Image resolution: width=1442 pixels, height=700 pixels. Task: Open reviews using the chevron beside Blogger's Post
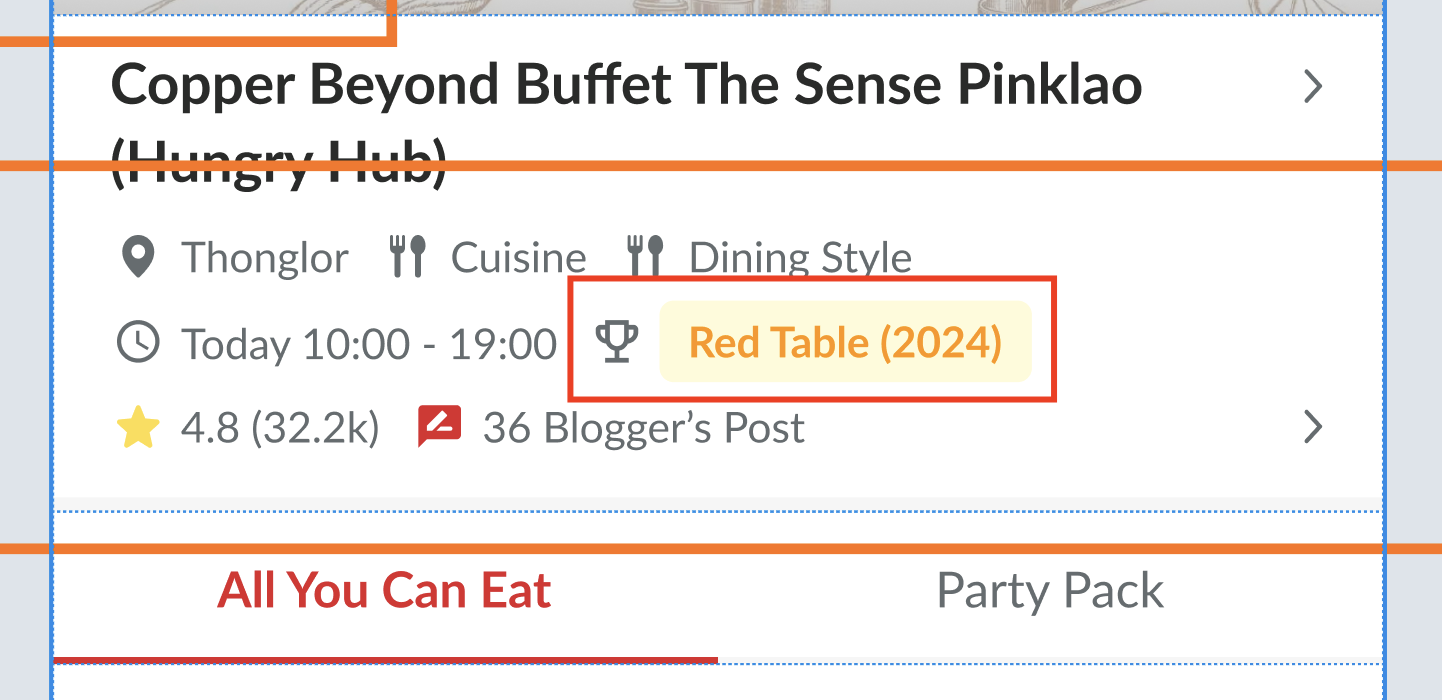pos(1313,428)
